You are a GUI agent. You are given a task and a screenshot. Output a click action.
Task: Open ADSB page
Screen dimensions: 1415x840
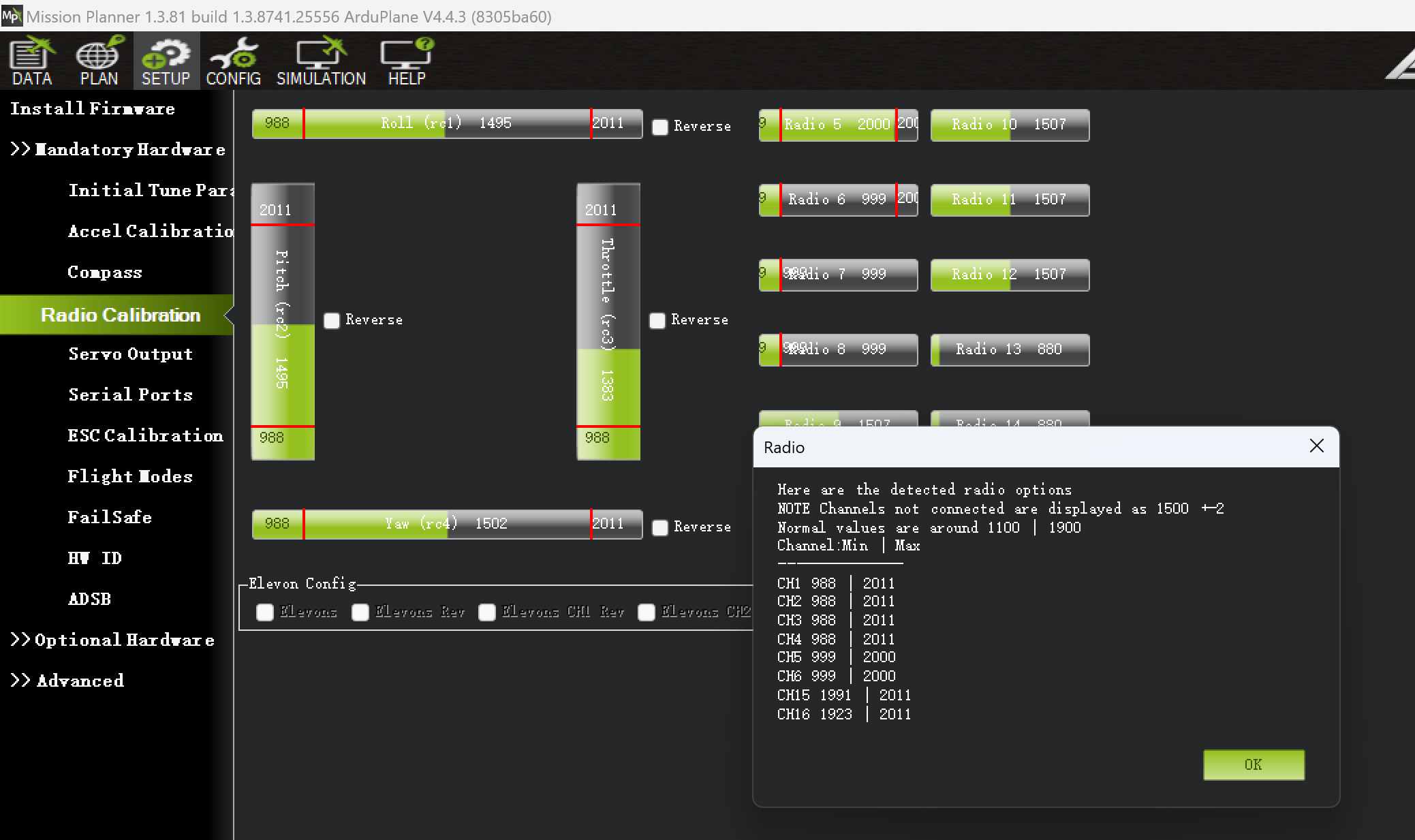[x=89, y=599]
